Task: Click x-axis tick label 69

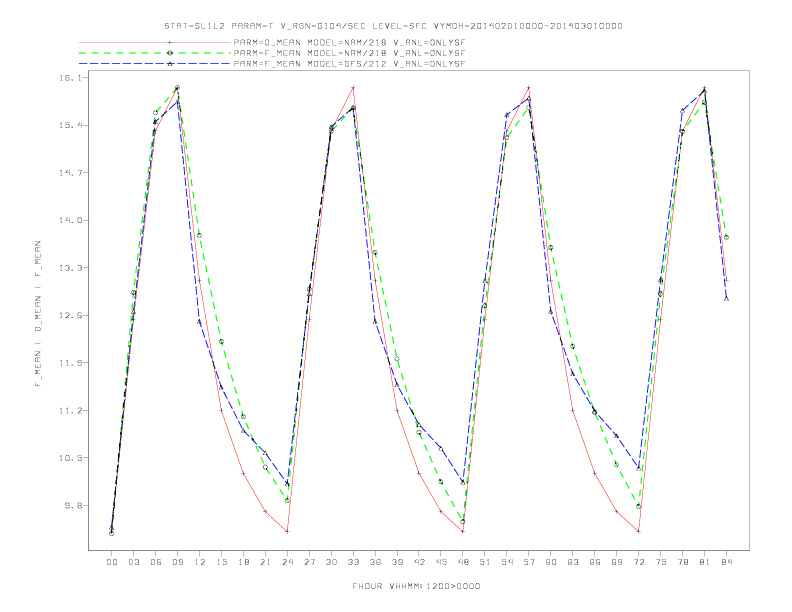Action: (x=617, y=562)
